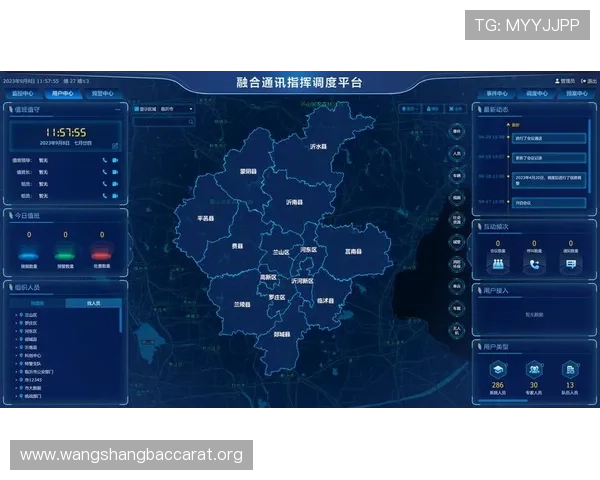
Task: Click the phone icon for 值班领导
Action: 104,159
